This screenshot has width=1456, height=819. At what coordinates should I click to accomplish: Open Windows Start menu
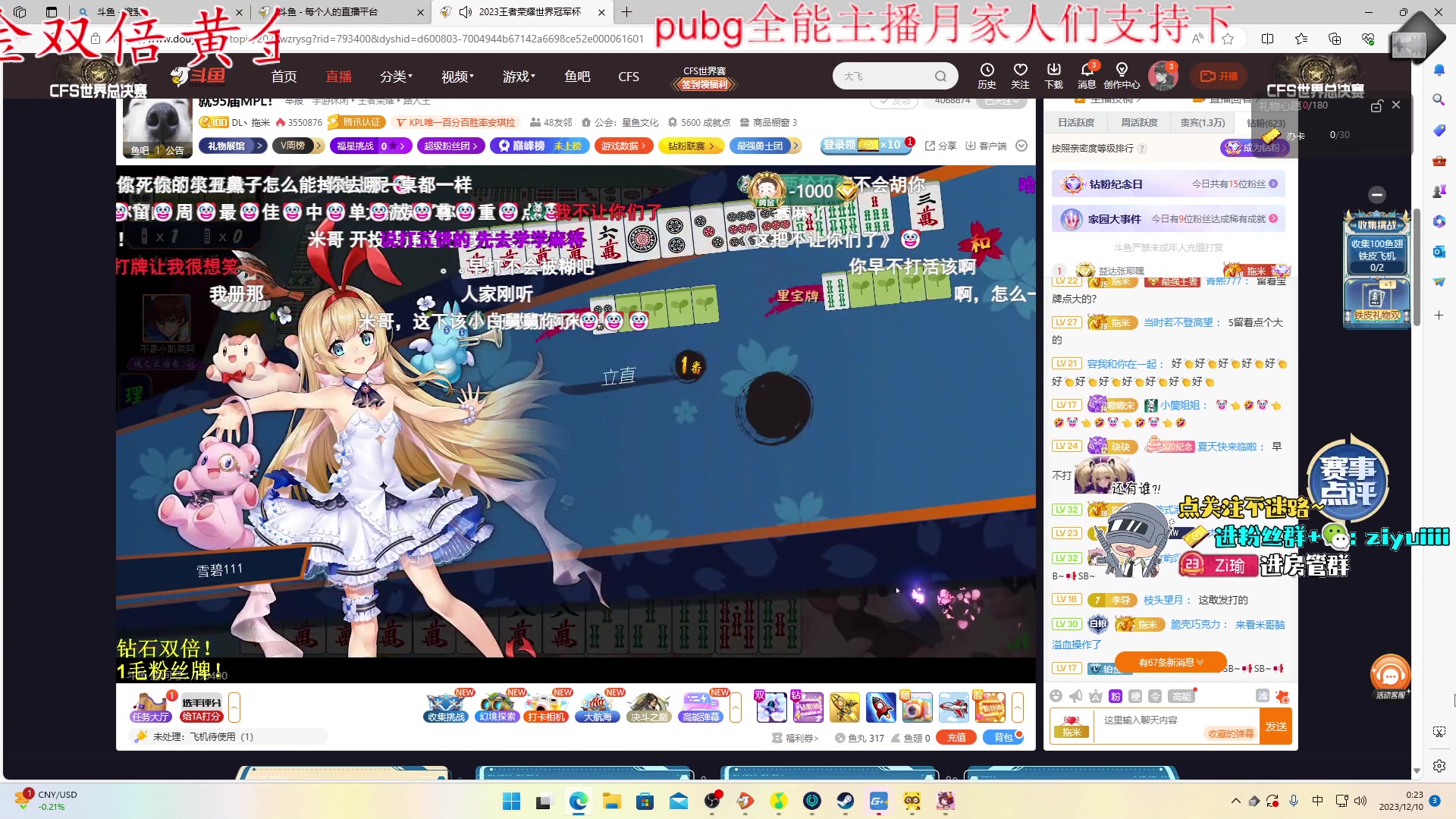(x=512, y=801)
